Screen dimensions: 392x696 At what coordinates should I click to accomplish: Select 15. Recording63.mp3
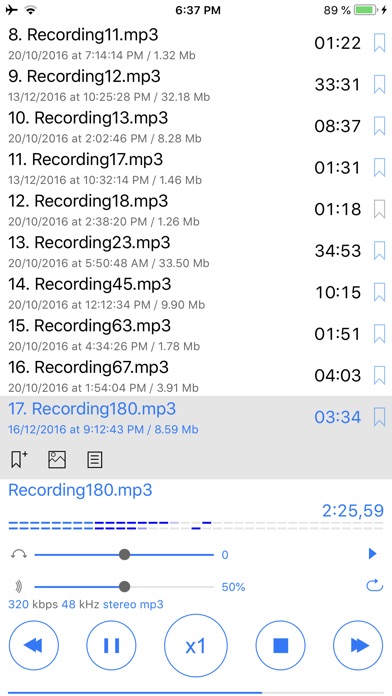(x=196, y=334)
